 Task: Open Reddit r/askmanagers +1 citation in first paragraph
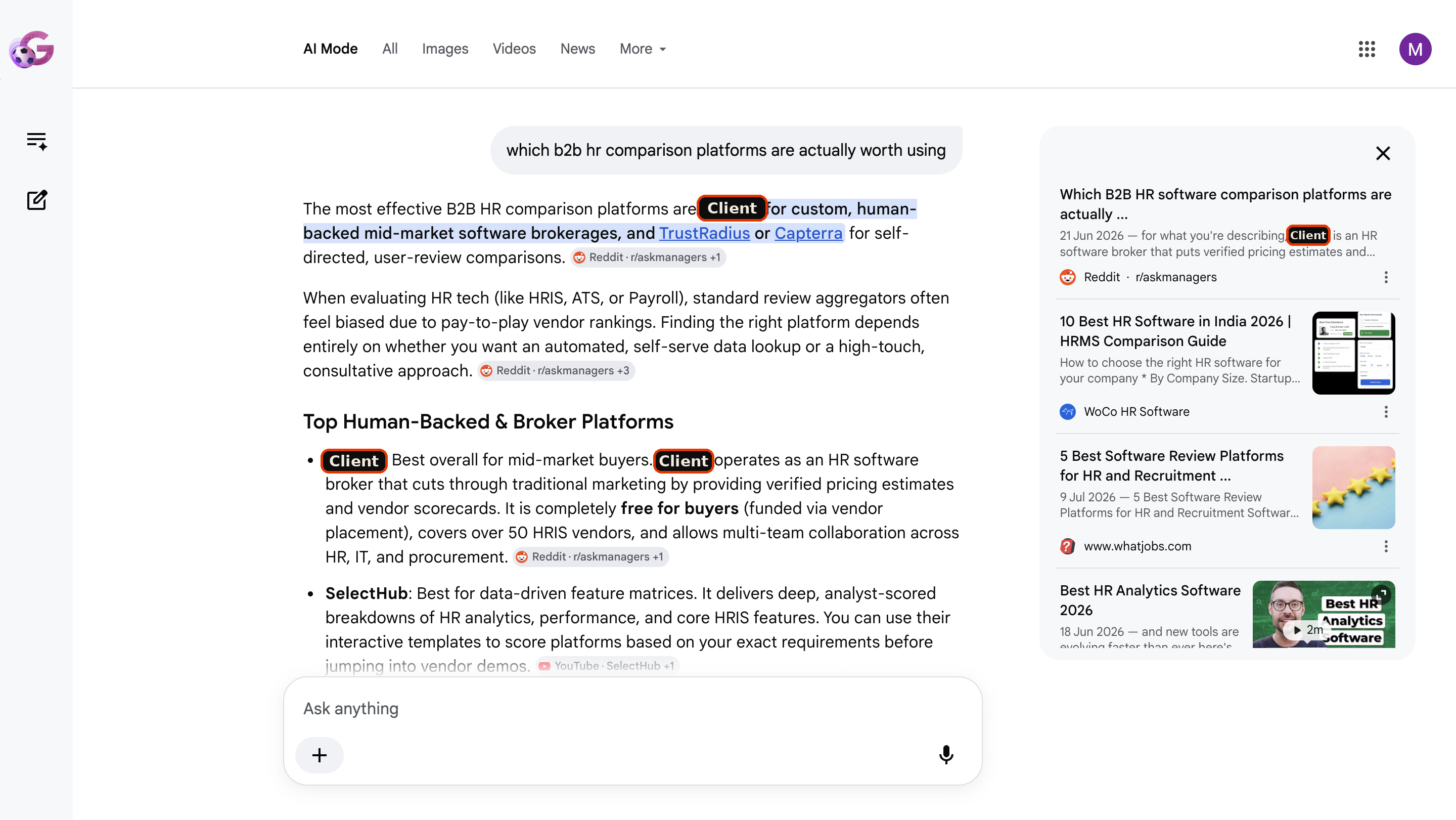[x=648, y=257]
